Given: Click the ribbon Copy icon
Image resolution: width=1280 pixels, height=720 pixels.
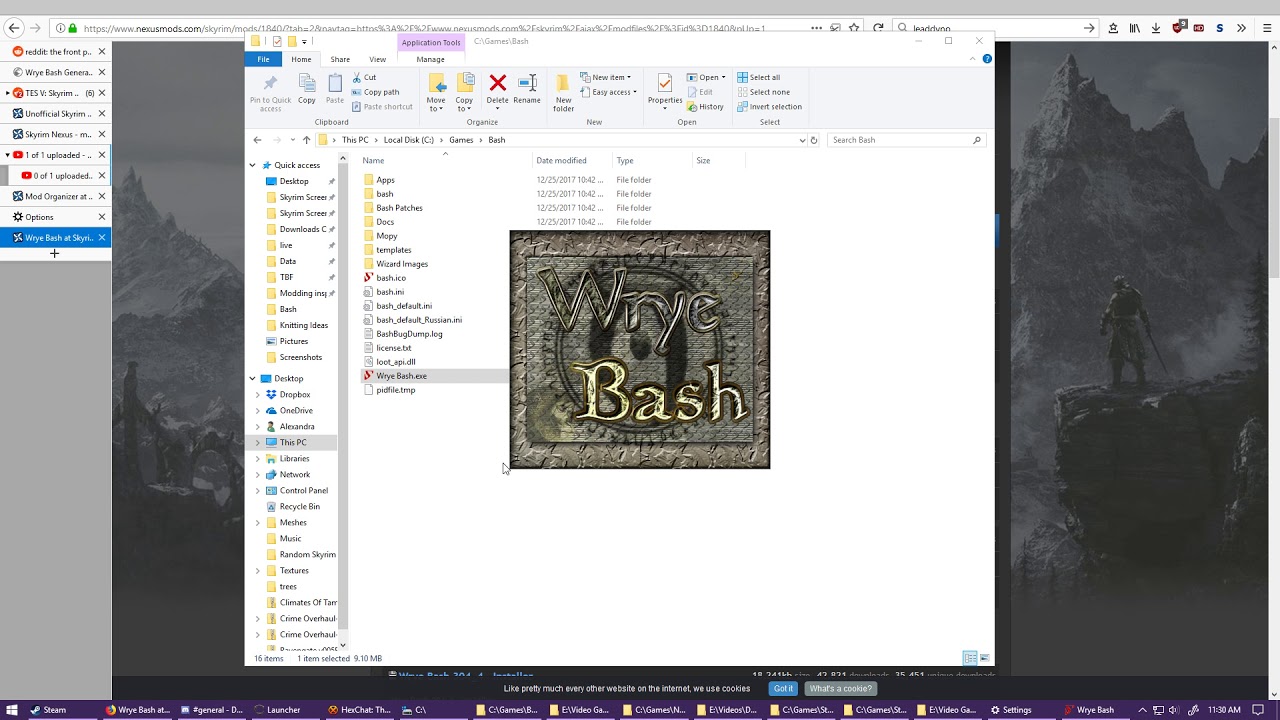Looking at the screenshot, I should tap(307, 89).
